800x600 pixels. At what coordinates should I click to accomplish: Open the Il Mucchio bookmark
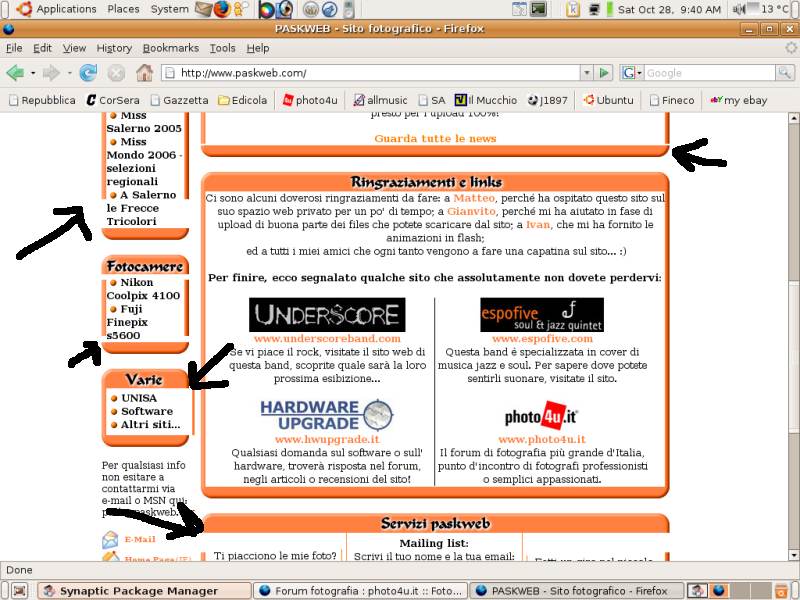click(486, 100)
